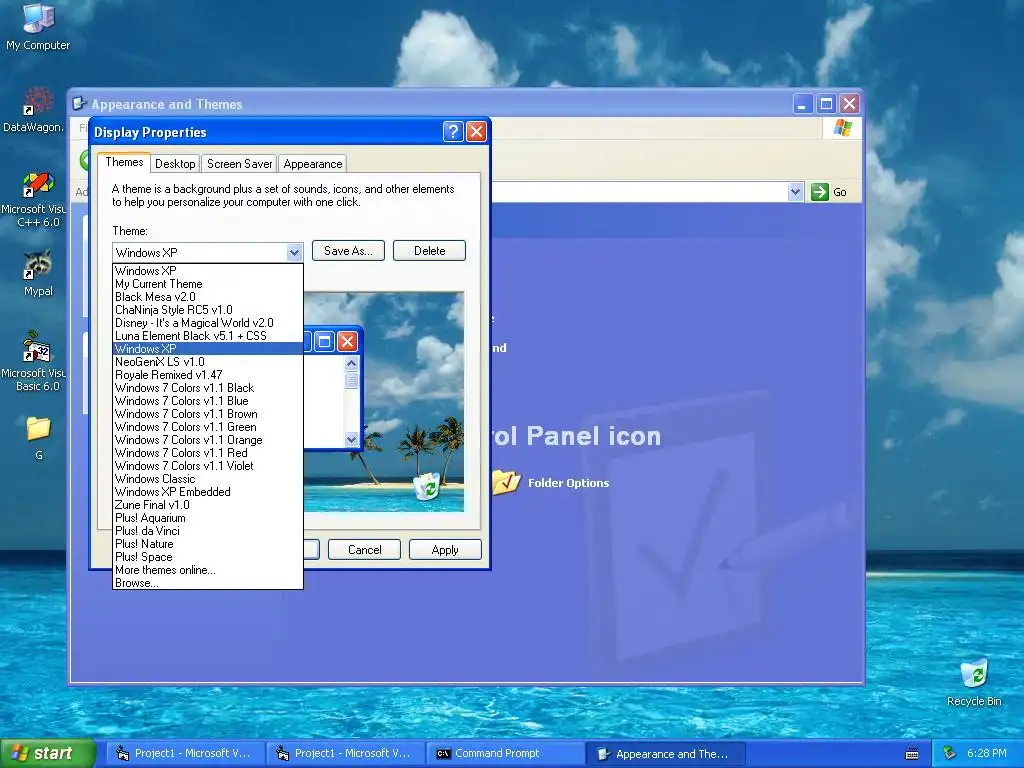The image size is (1024, 768).
Task: Select Plus! Space theme
Action: (x=208, y=557)
